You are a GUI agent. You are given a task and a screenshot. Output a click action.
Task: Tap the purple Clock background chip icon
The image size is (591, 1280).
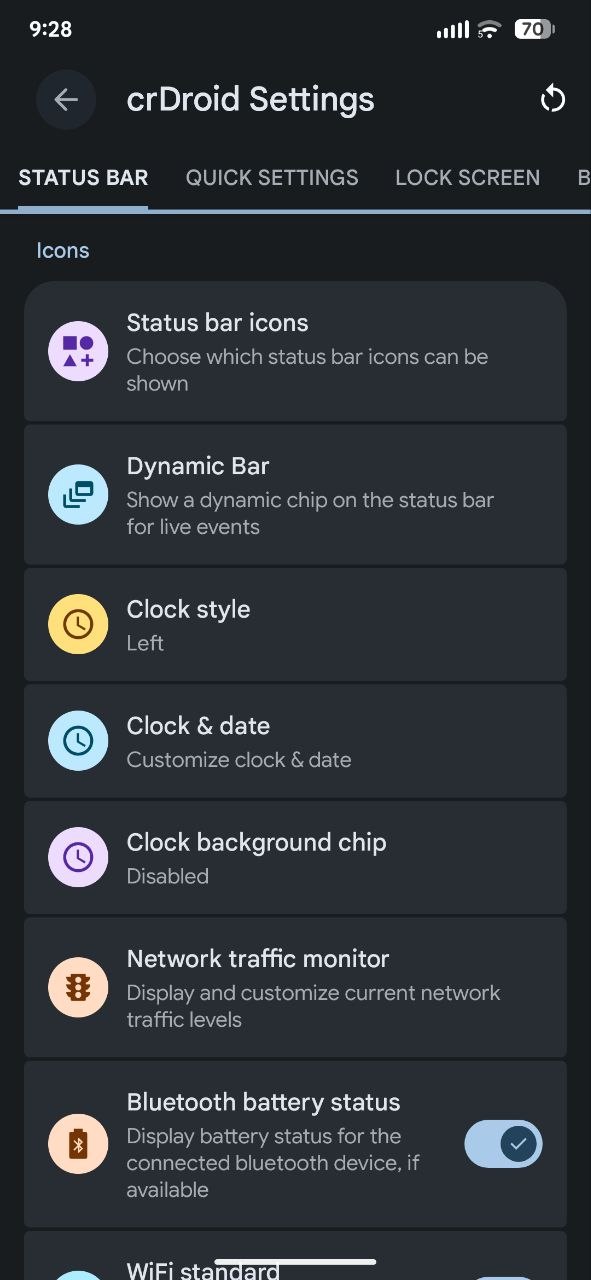coord(78,857)
